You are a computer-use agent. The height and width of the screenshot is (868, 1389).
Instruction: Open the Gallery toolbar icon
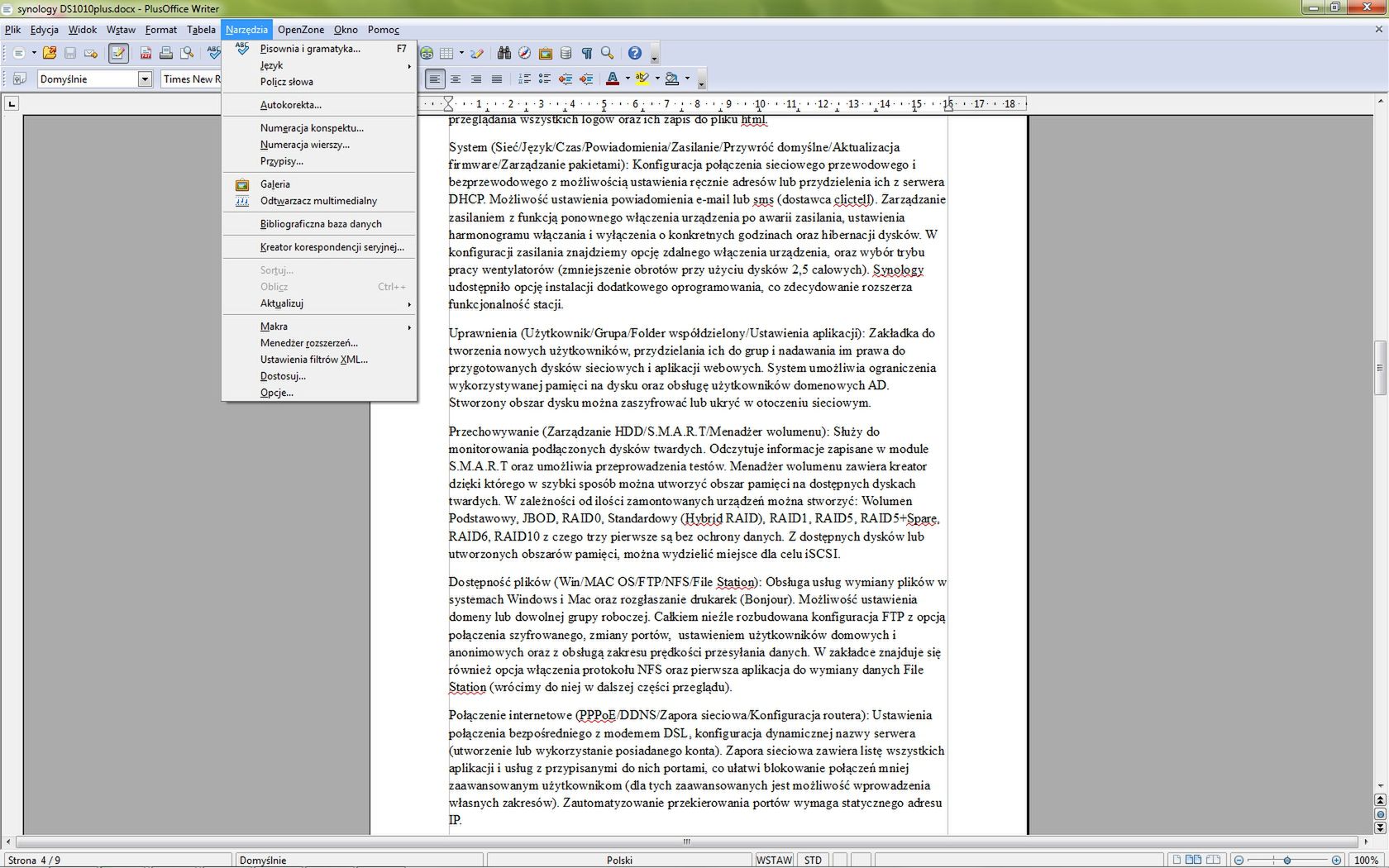[546, 53]
